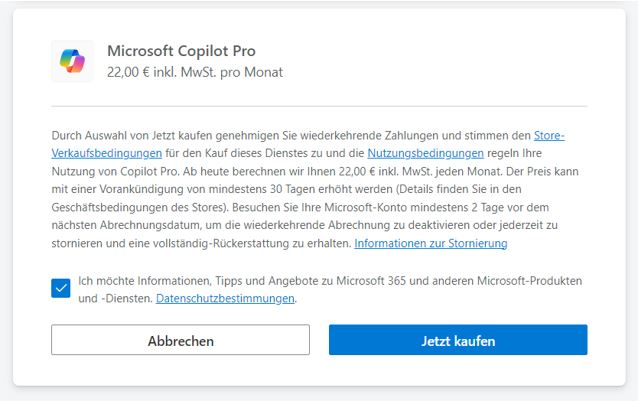Open the Store-Verkaufsbedingungen link
The image size is (639, 403).
107,153
